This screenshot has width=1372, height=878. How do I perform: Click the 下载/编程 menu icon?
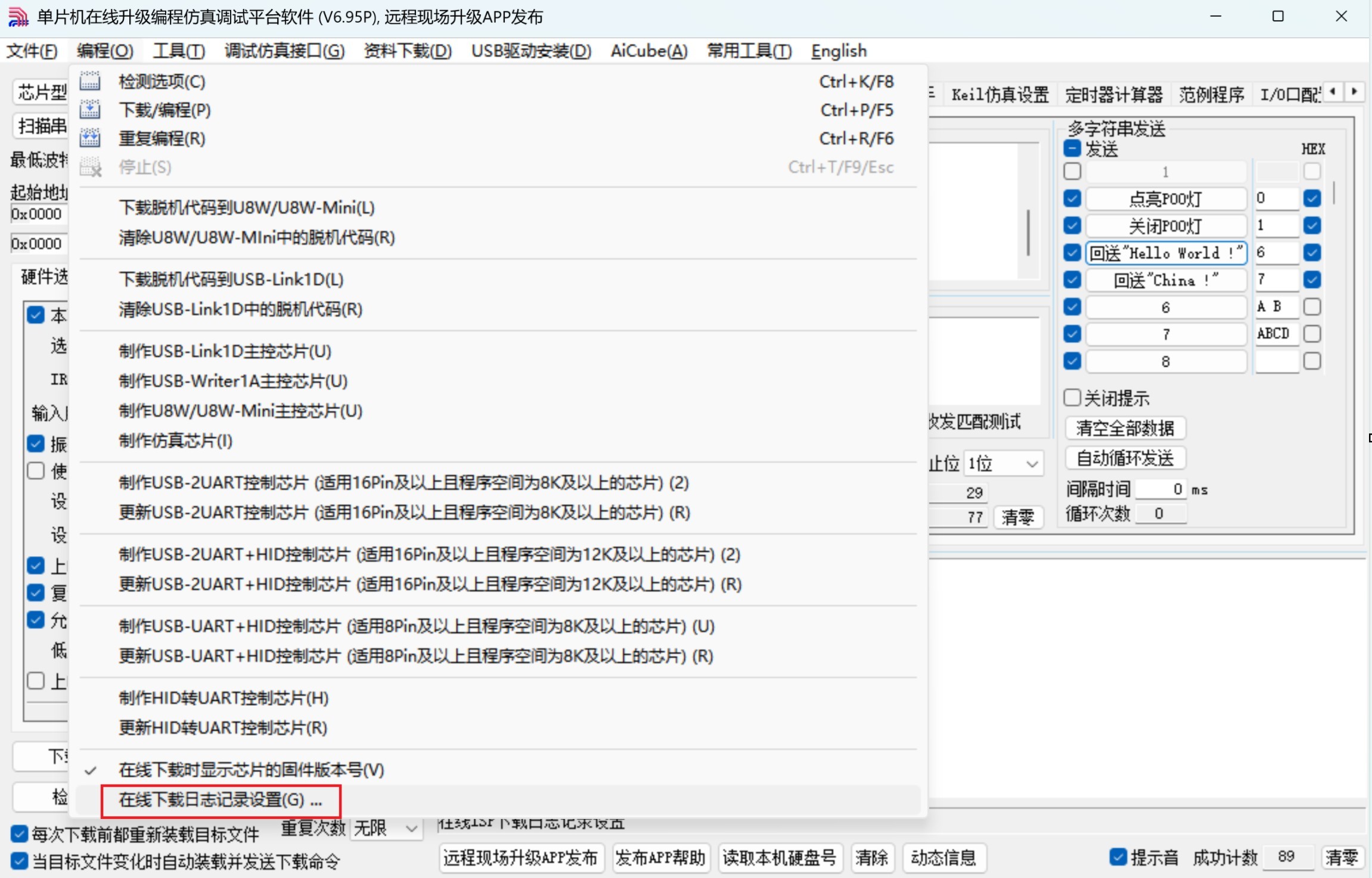pos(90,110)
